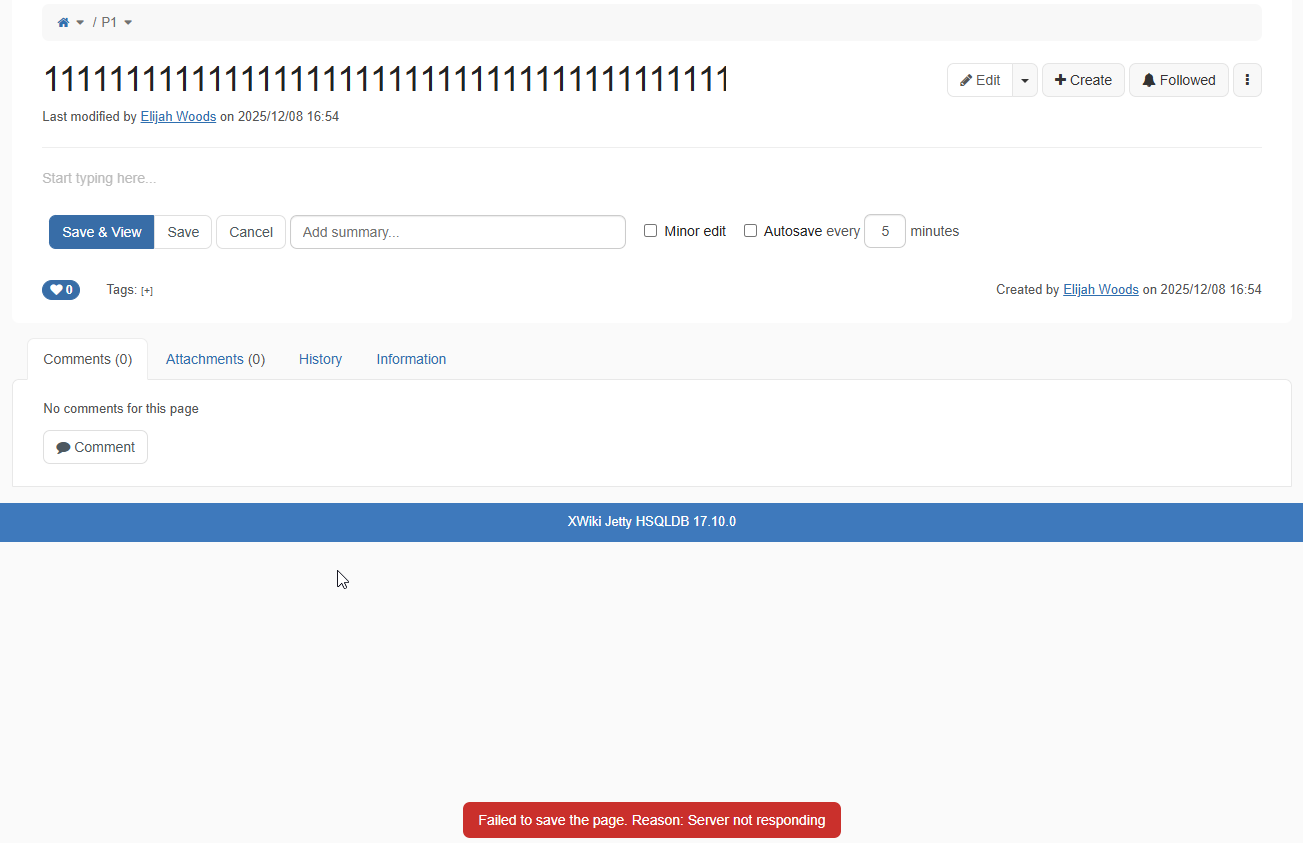Switch to the Attachments tab
Screen dimensions: 1303x843
pyautogui.click(x=215, y=359)
